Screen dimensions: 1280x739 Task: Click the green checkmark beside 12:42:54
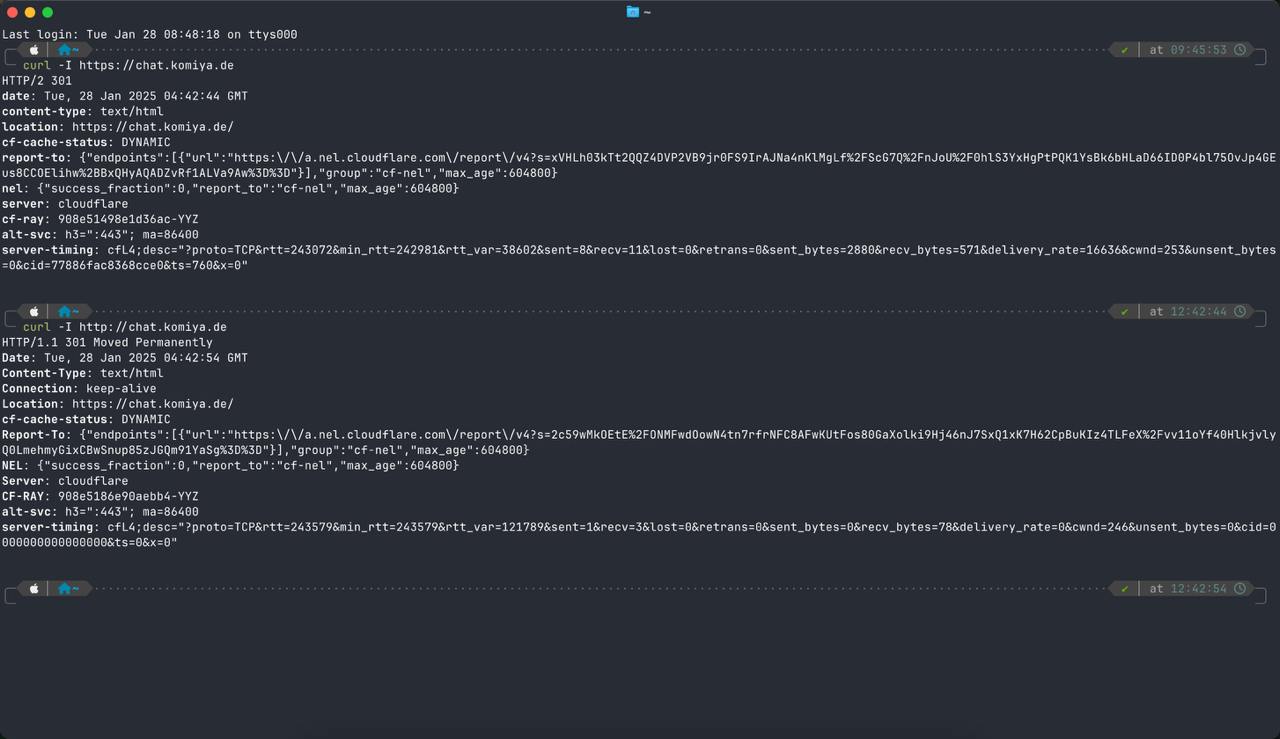point(1124,589)
